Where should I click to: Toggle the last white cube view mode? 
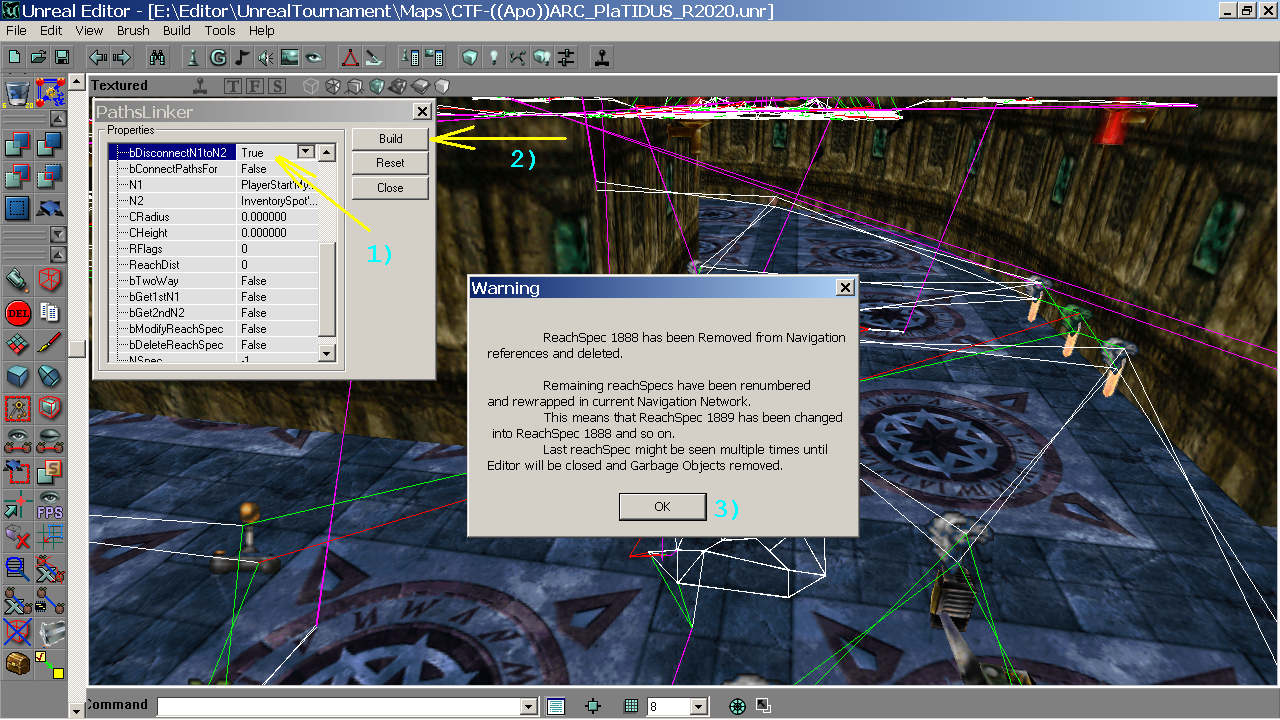tap(442, 86)
